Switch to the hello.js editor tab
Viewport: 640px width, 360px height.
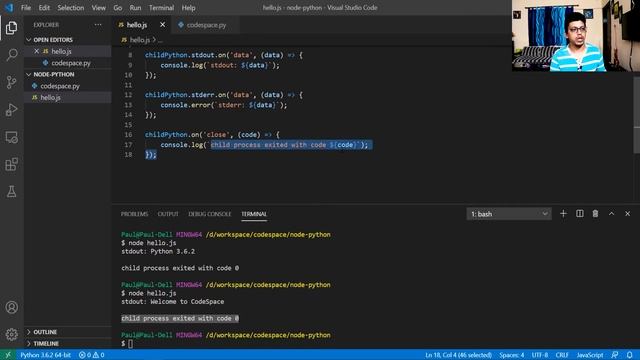point(137,25)
